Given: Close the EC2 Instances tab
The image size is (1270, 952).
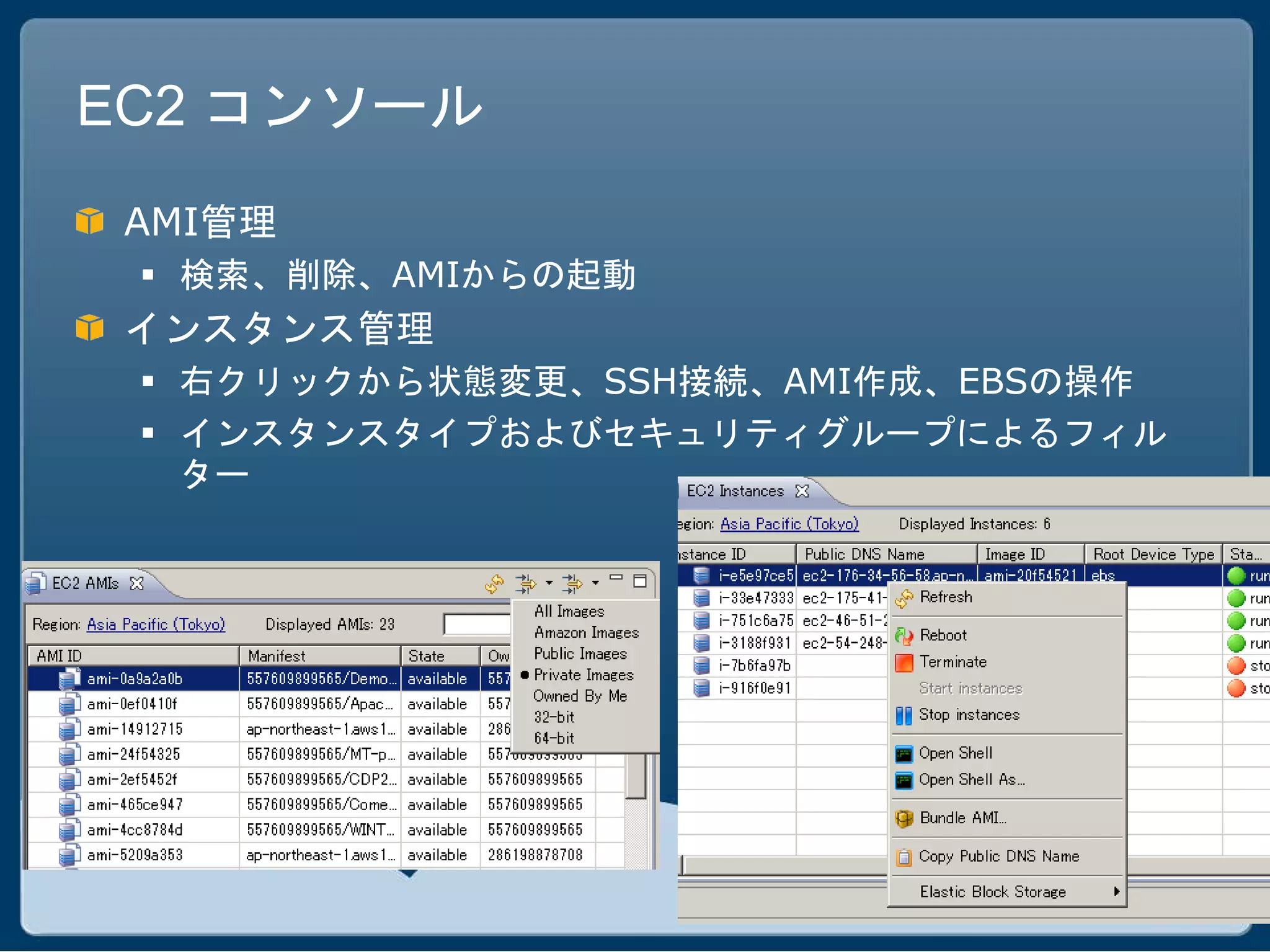Looking at the screenshot, I should point(802,491).
